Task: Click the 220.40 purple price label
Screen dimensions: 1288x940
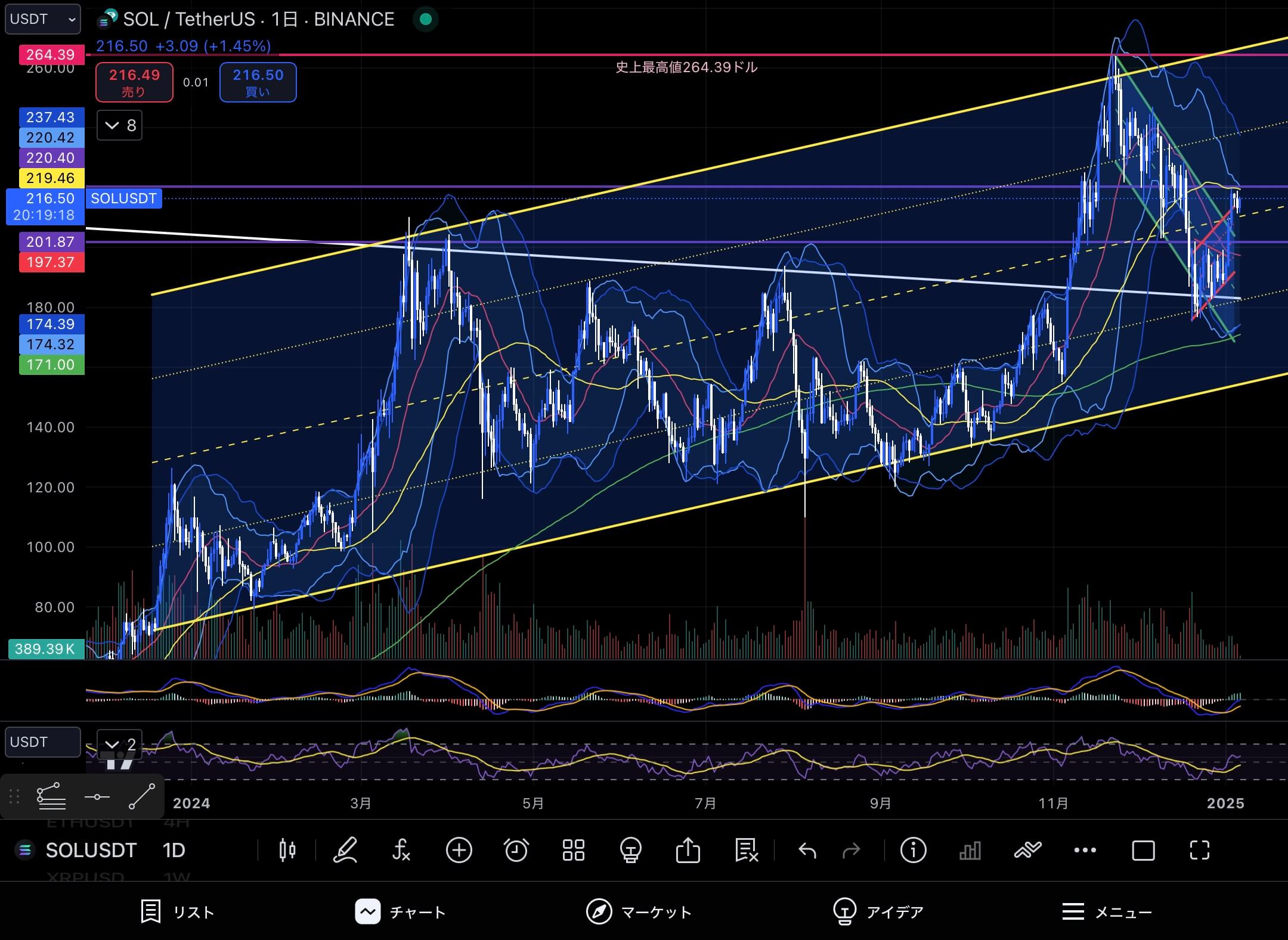Action: tap(51, 157)
